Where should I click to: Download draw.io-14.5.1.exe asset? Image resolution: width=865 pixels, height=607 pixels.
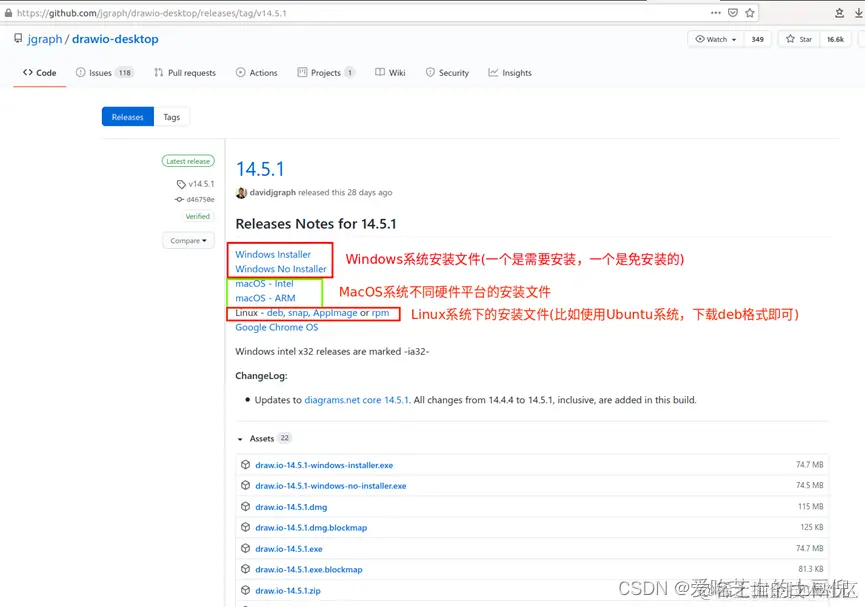coord(289,549)
